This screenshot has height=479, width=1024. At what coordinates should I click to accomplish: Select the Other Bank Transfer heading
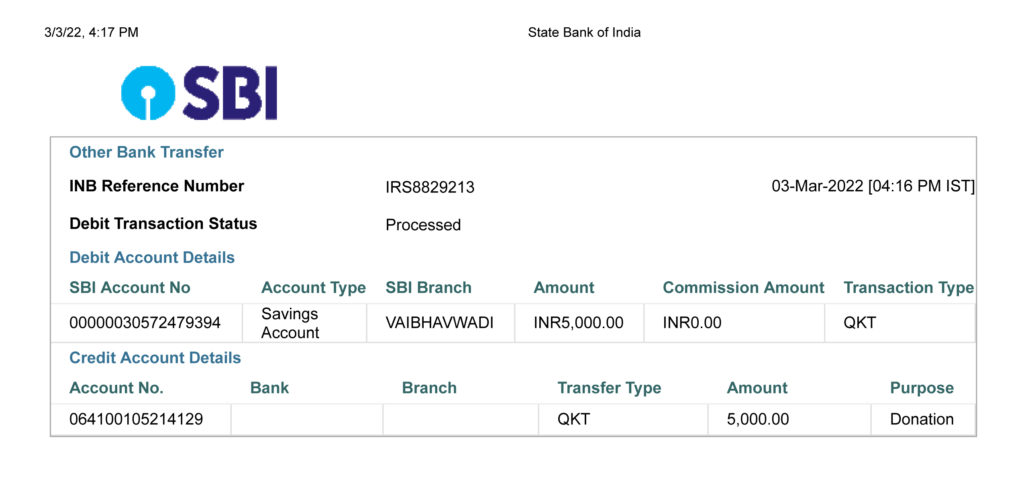146,152
